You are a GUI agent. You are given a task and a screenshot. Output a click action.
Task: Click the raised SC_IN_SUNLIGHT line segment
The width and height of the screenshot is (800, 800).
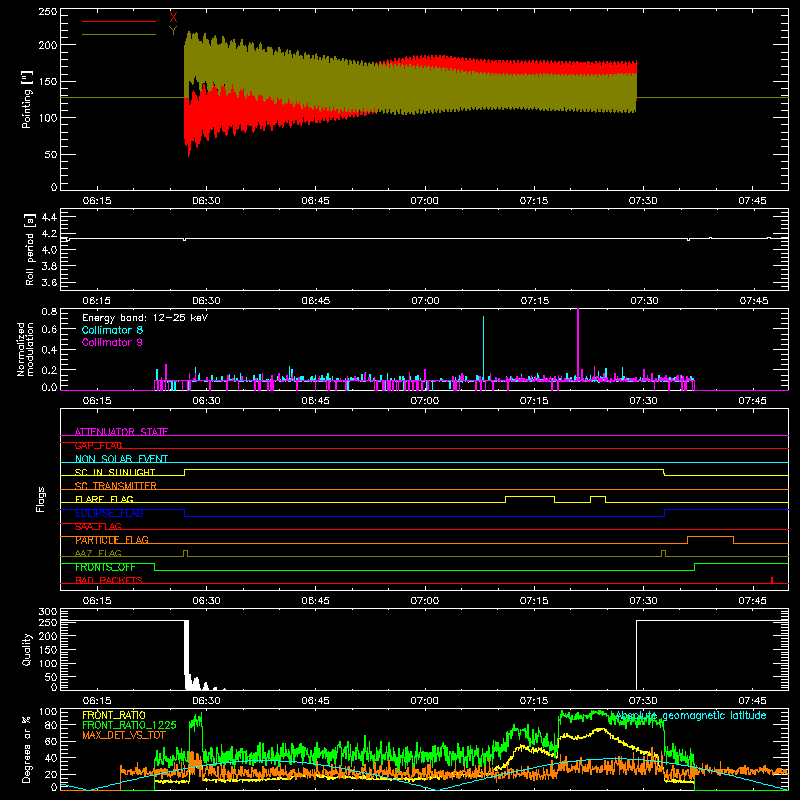point(424,469)
